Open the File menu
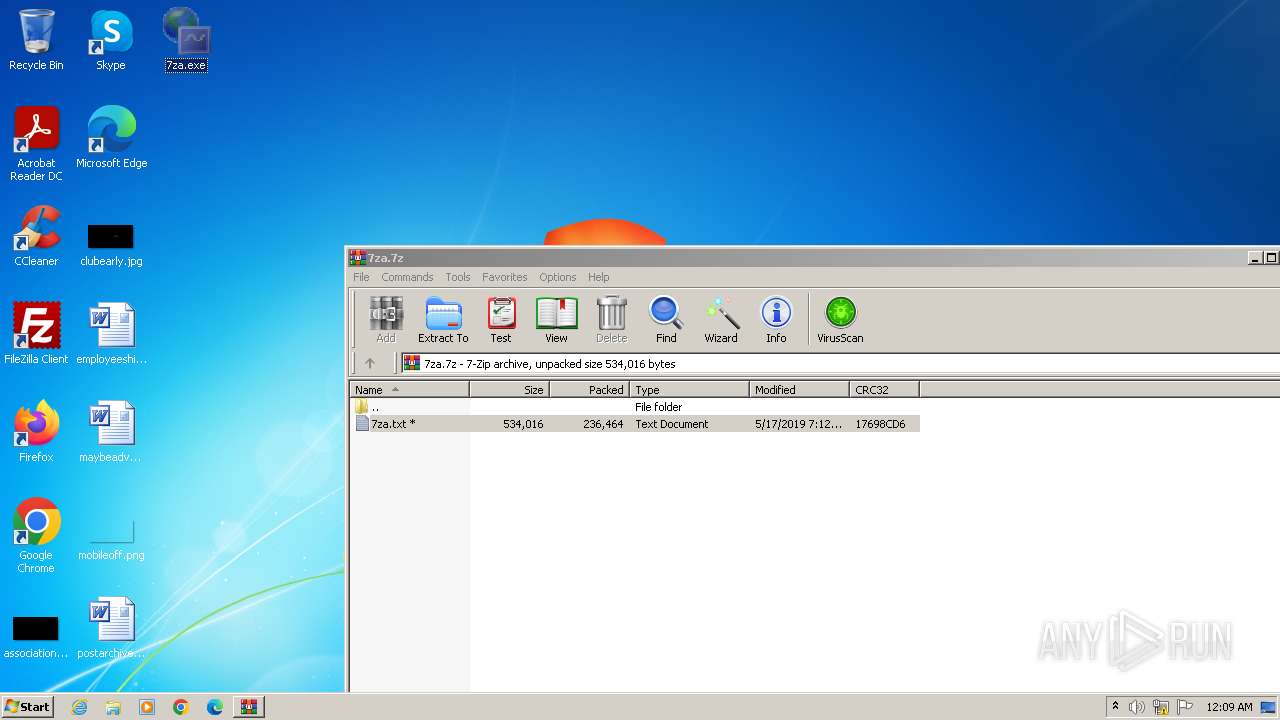Image resolution: width=1280 pixels, height=720 pixels. [x=361, y=277]
